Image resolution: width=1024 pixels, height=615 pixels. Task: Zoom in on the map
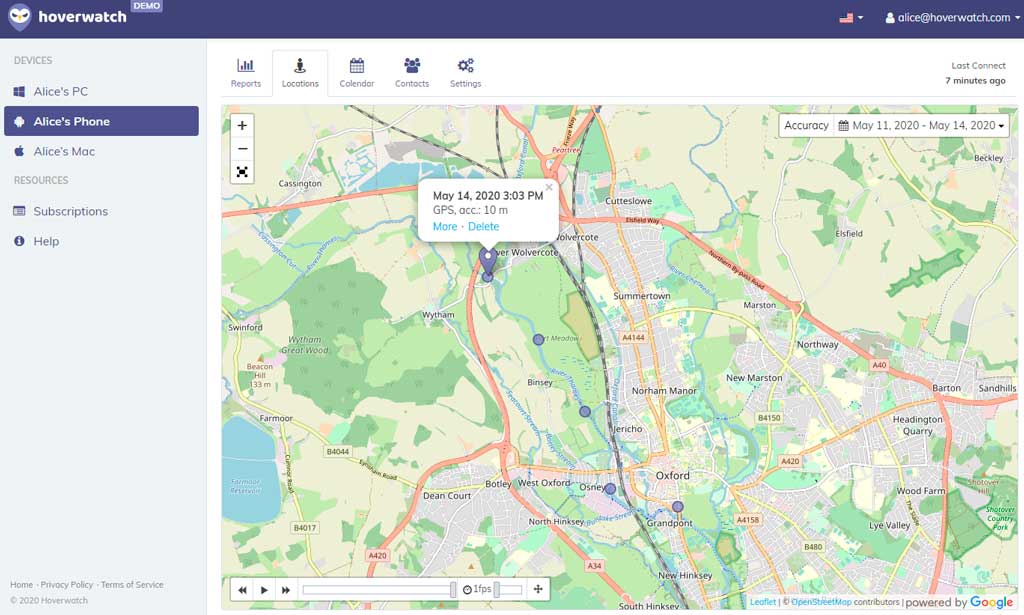[x=242, y=126]
